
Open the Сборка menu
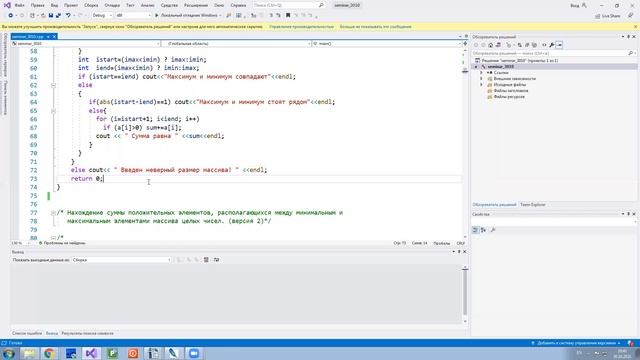(91, 5)
